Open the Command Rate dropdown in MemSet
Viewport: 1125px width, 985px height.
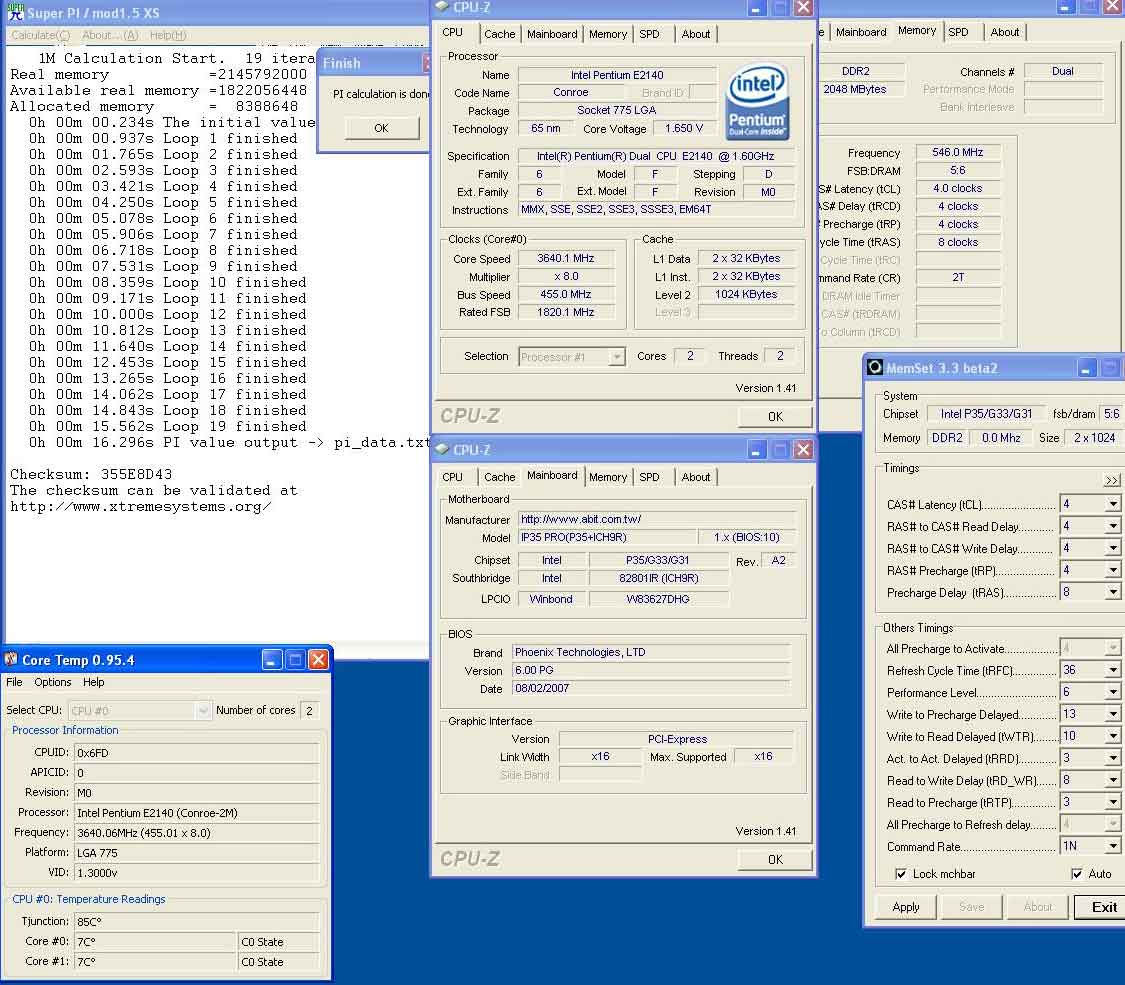[x=1112, y=847]
